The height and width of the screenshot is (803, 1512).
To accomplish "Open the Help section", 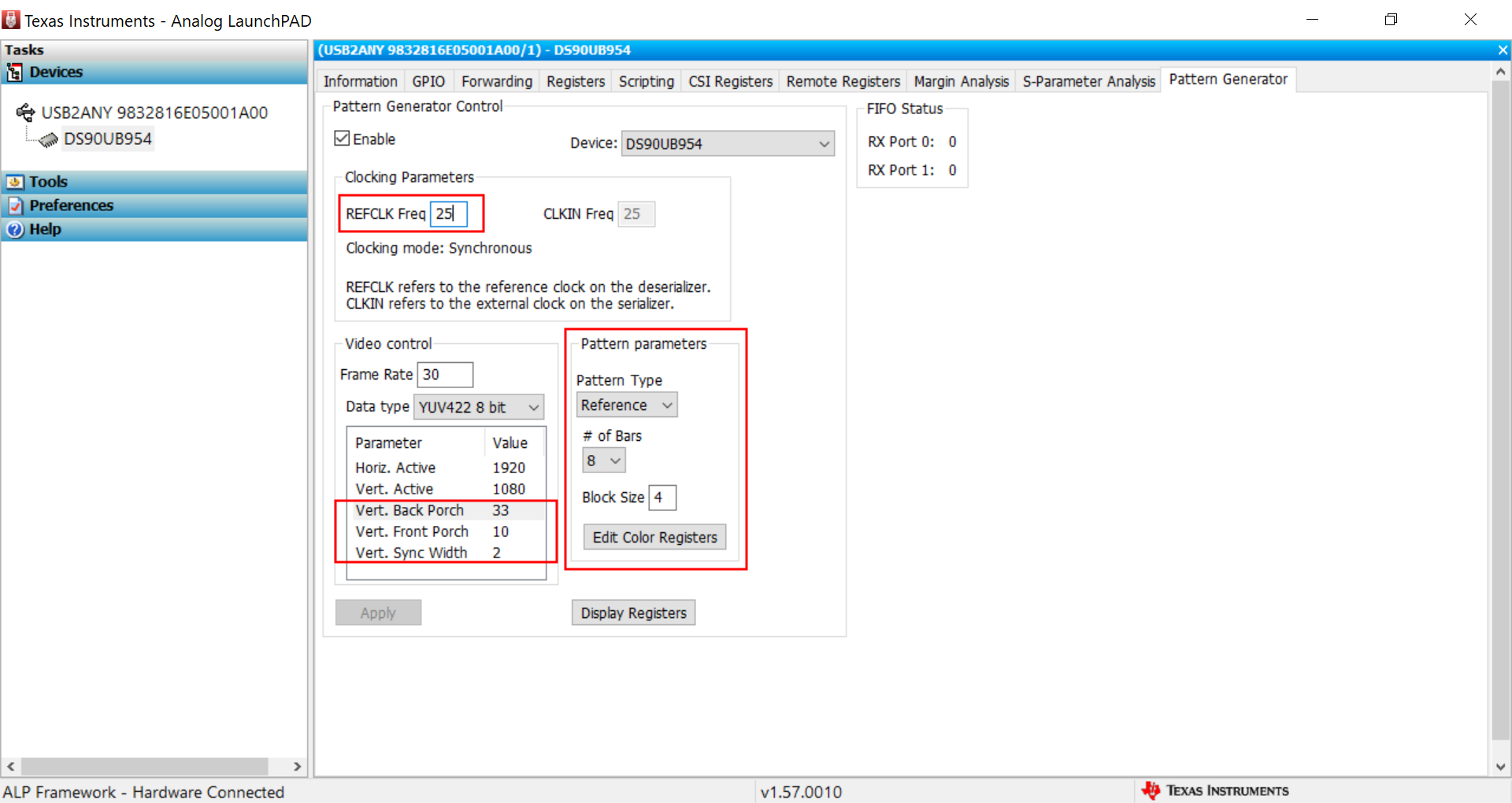I will tap(154, 229).
